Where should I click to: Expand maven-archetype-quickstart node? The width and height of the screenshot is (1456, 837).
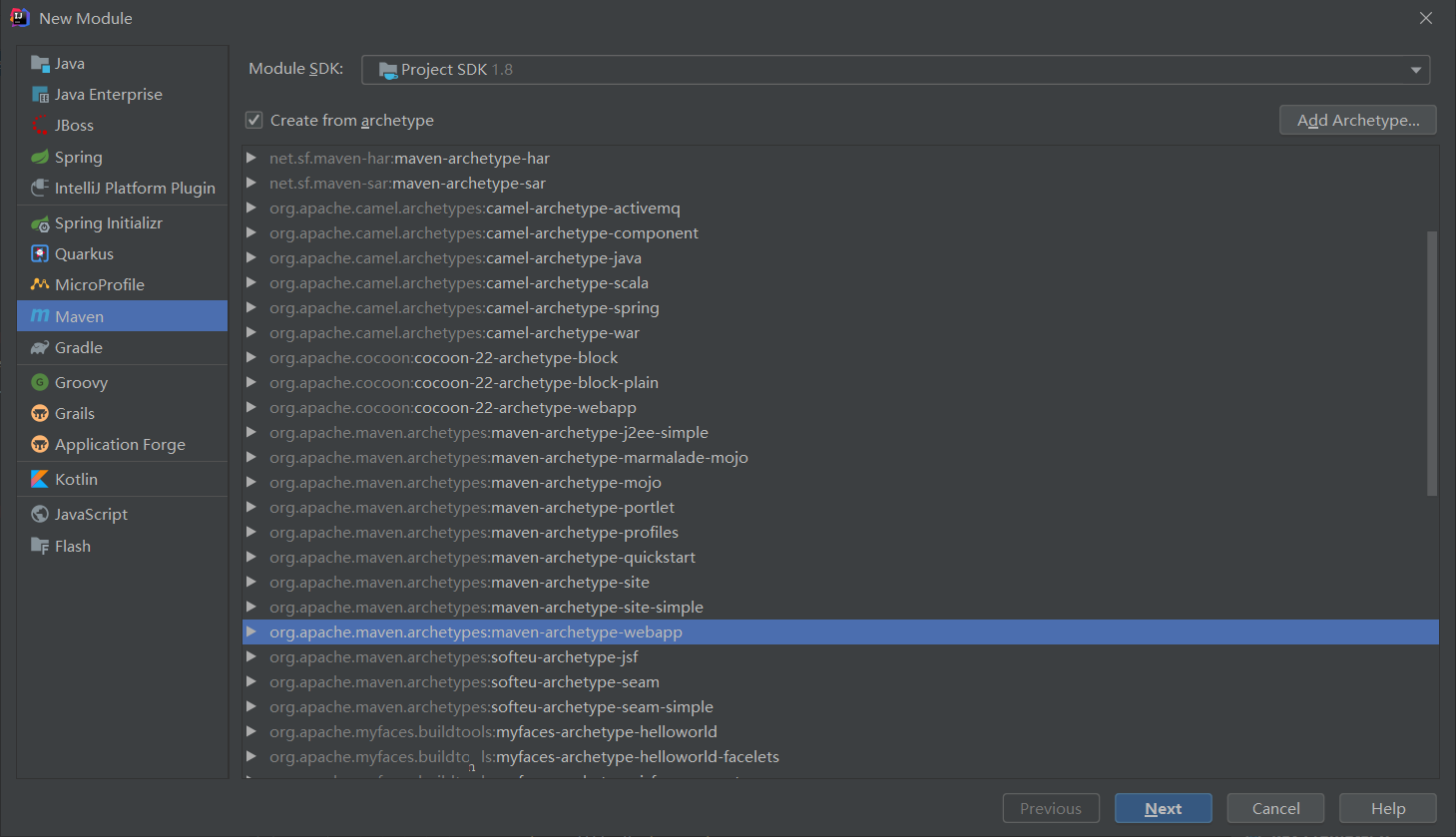(251, 557)
